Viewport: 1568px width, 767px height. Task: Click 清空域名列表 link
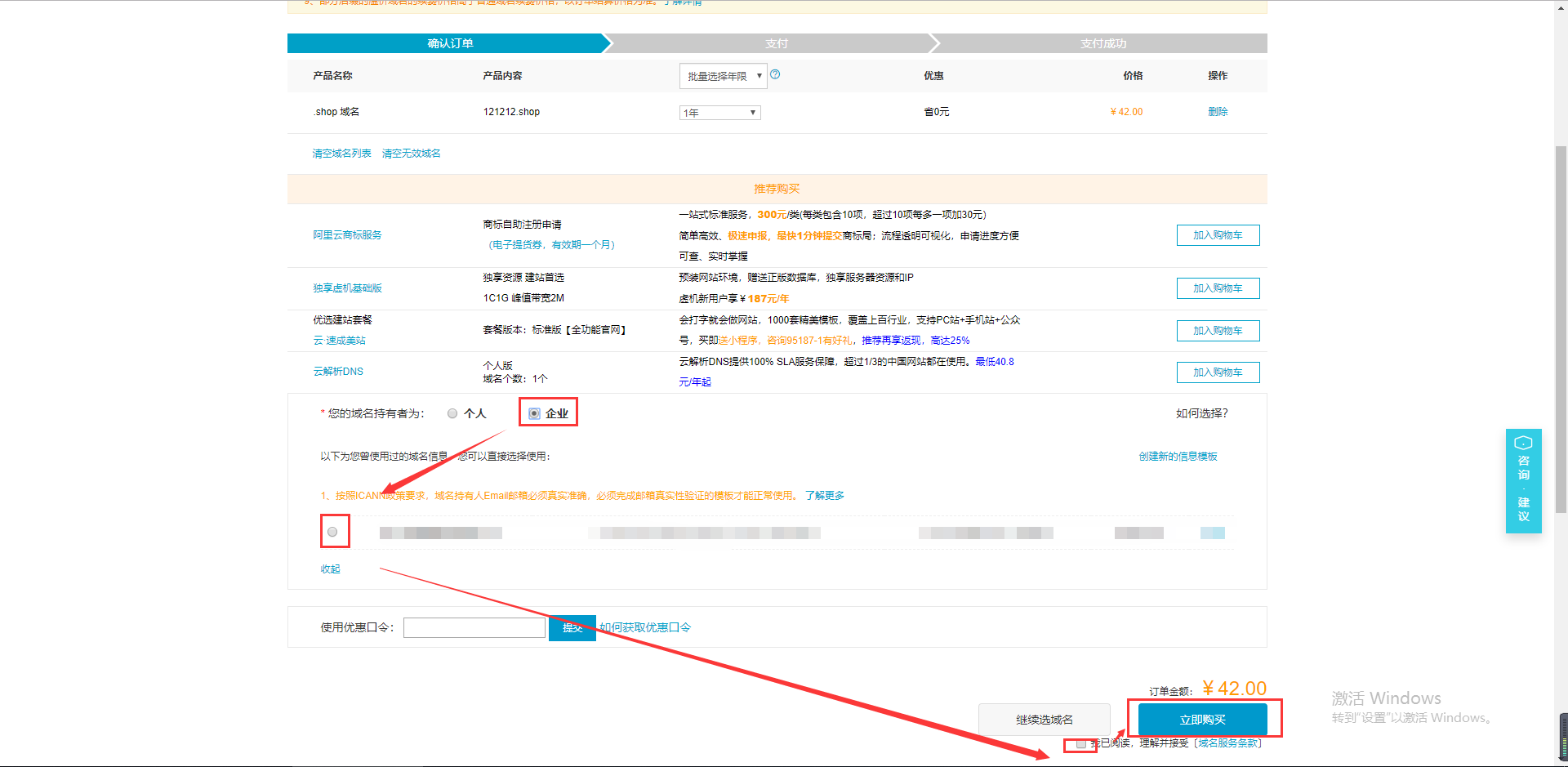pyautogui.click(x=341, y=154)
